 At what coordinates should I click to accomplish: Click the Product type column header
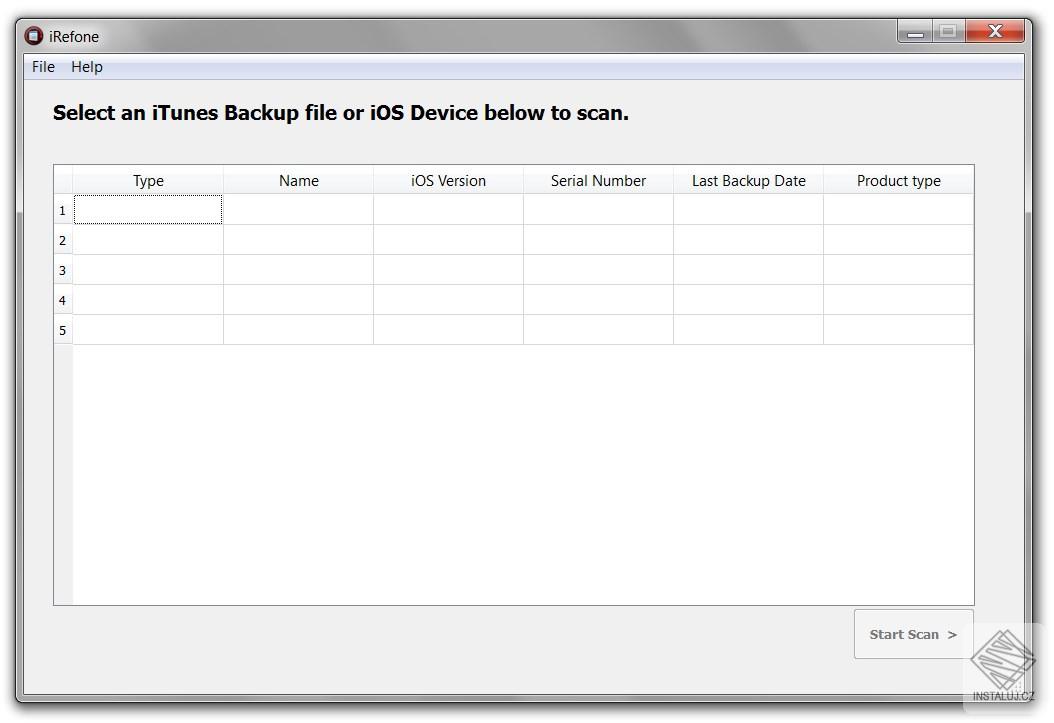898,180
